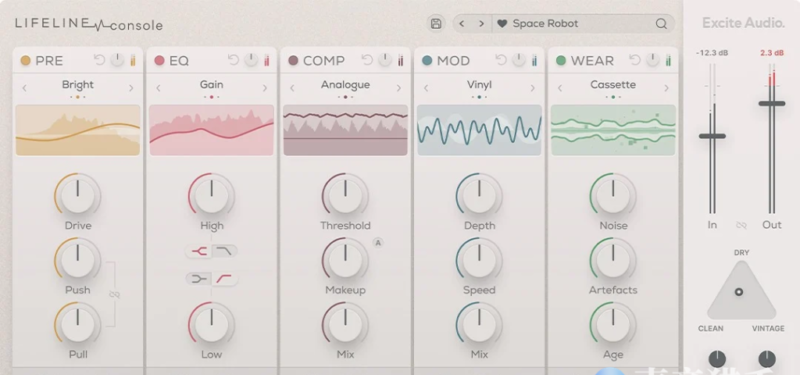Screen dimensions: 800x375
Task: Toggle the Push/Pull link chain icon
Action: coord(114,294)
